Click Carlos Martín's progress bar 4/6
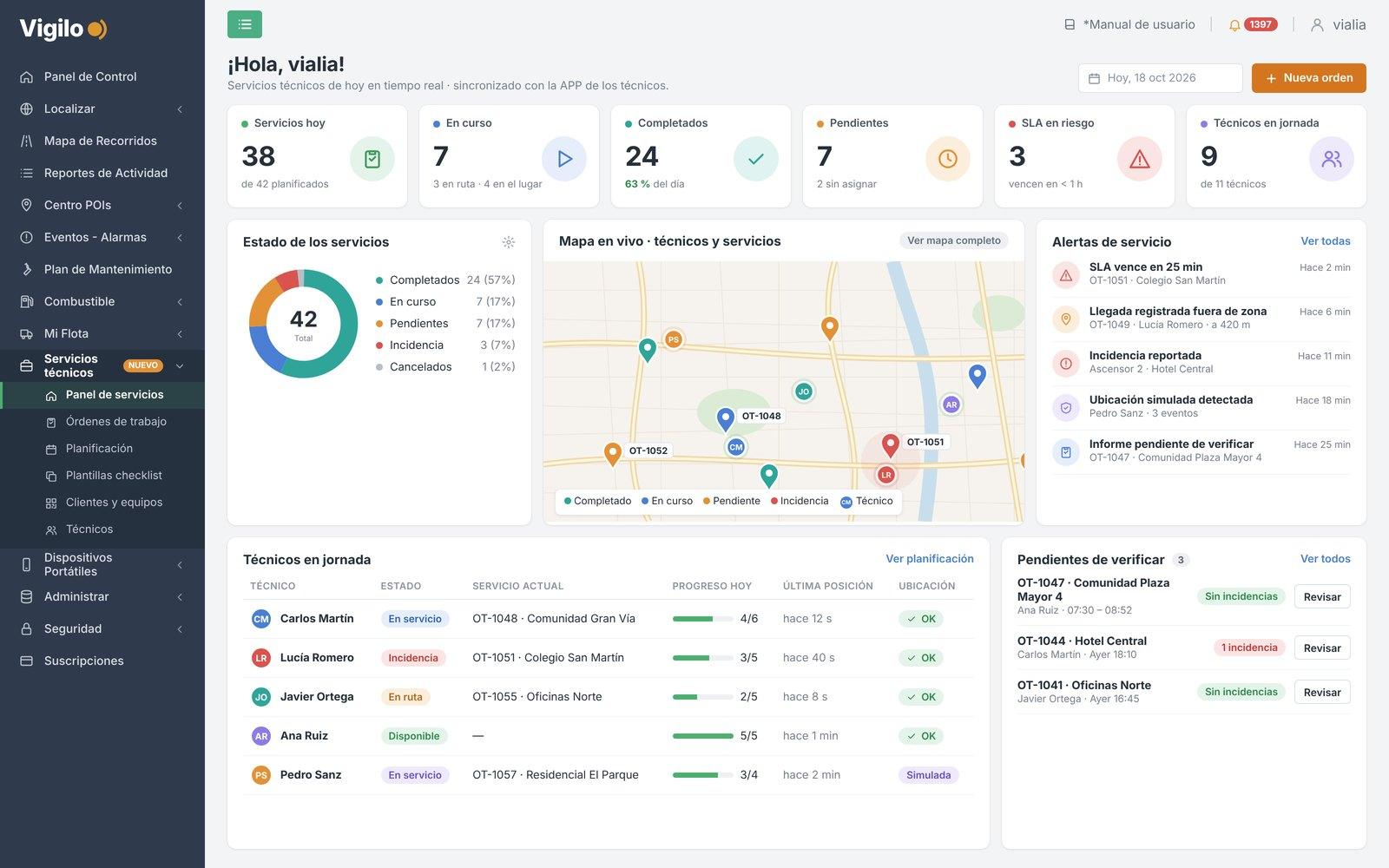The width and height of the screenshot is (1389, 868). point(703,619)
